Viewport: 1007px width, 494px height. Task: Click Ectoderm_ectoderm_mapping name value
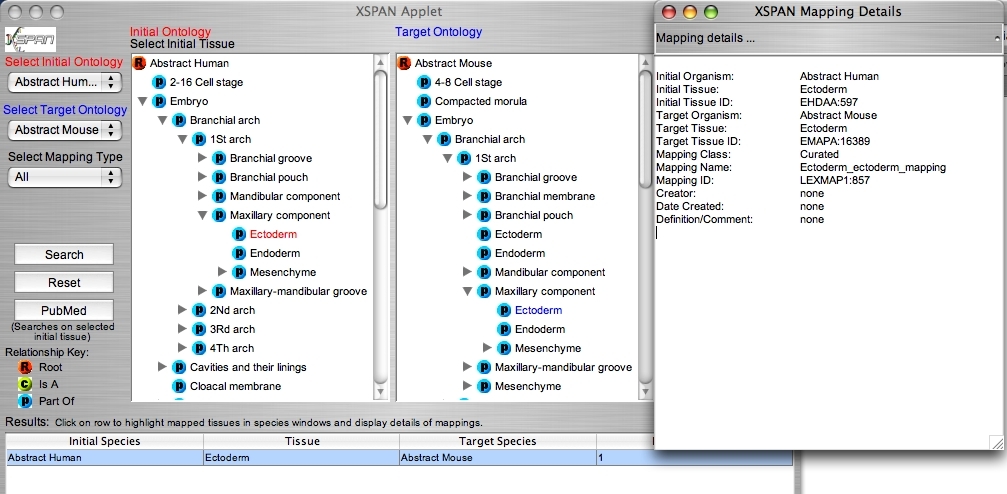(x=873, y=168)
